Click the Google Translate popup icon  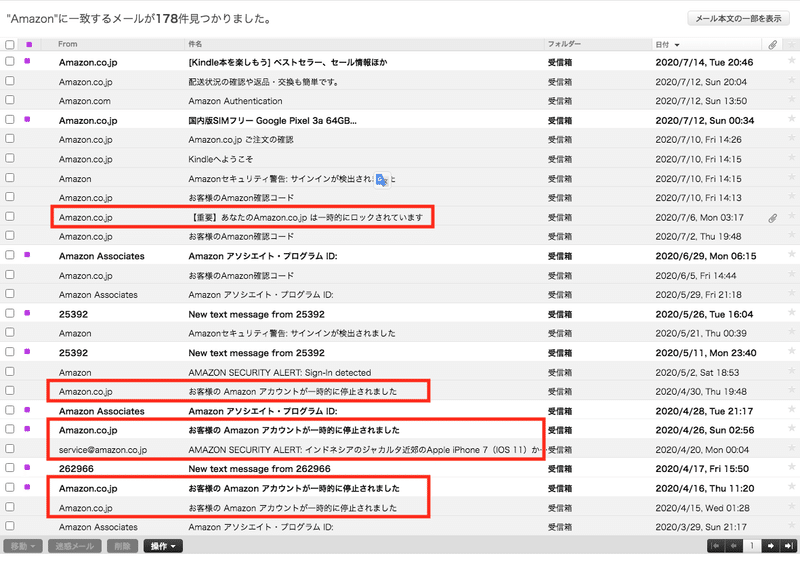pos(382,180)
